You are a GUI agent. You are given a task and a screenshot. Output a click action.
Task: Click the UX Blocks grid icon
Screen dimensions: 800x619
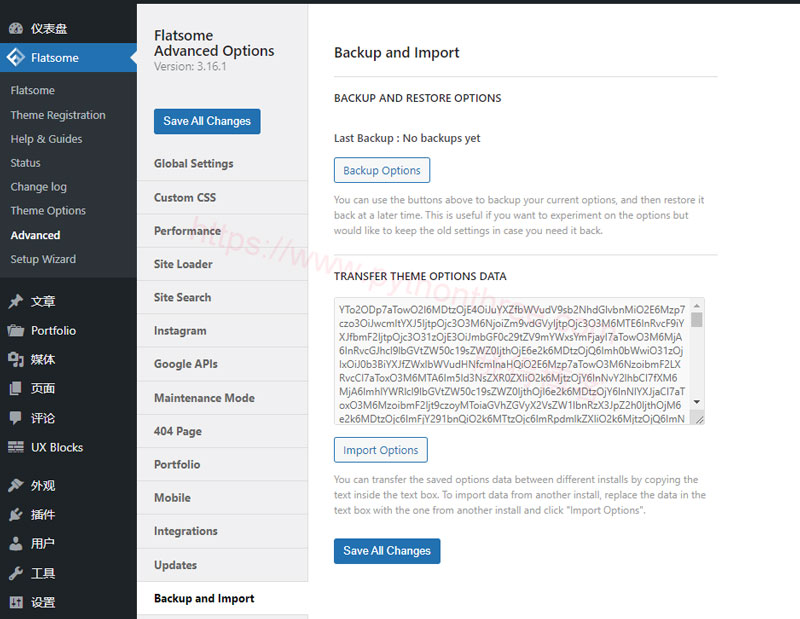click(16, 447)
